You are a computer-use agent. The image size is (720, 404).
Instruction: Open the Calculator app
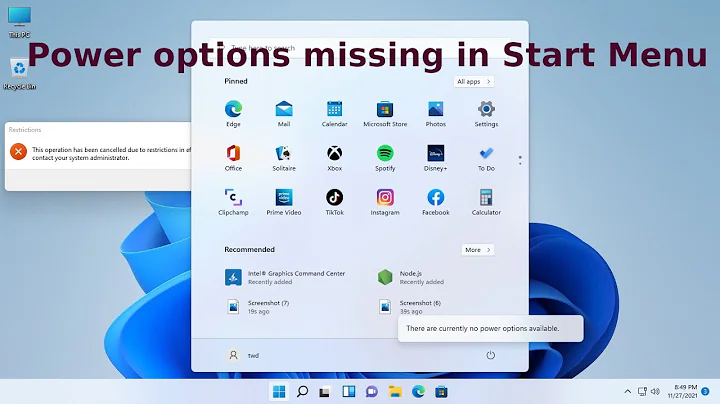pyautogui.click(x=486, y=202)
